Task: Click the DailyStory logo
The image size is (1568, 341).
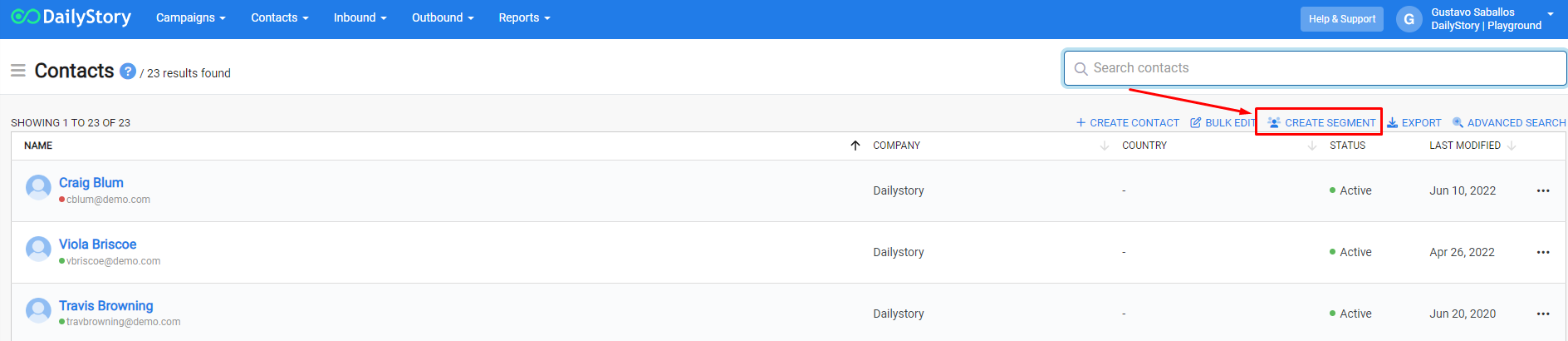Action: pyautogui.click(x=71, y=17)
